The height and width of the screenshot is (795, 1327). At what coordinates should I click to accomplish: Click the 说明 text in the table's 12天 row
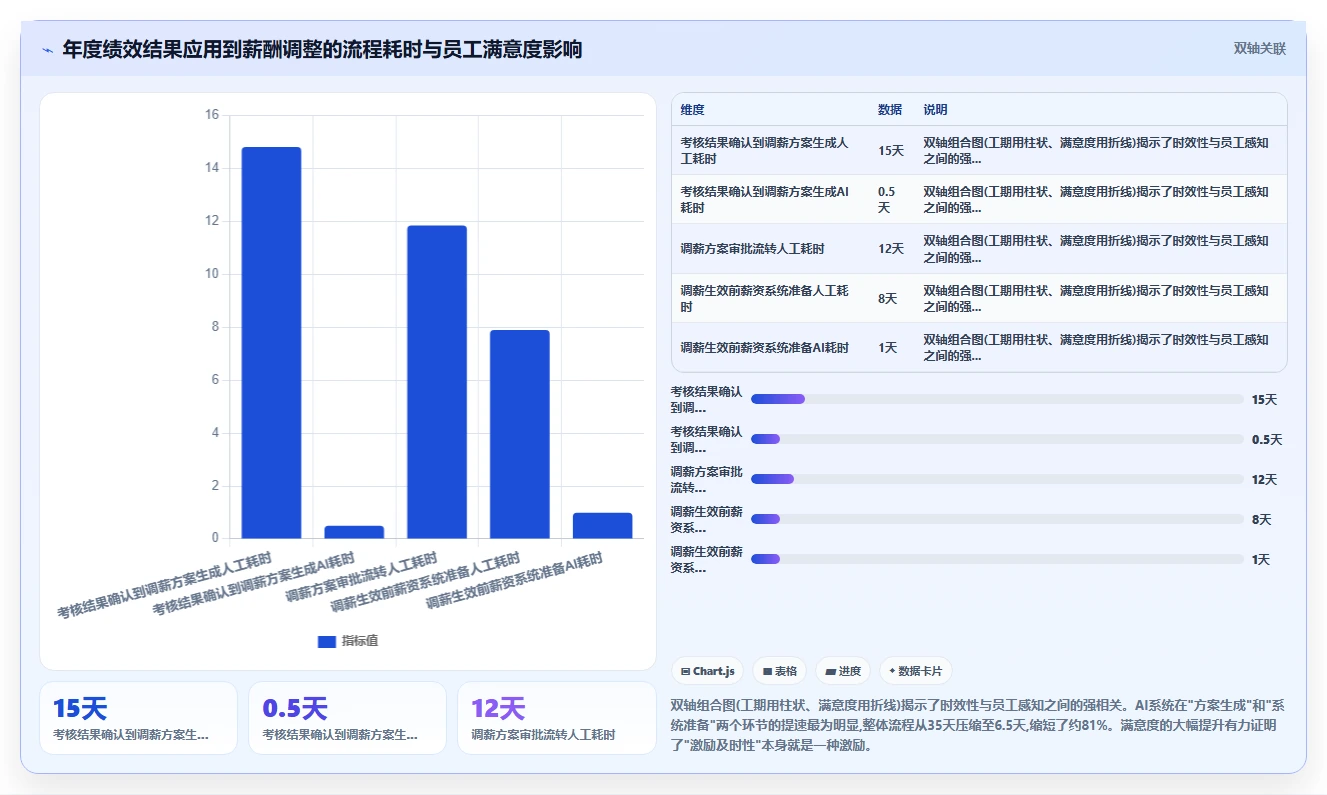(1096, 249)
